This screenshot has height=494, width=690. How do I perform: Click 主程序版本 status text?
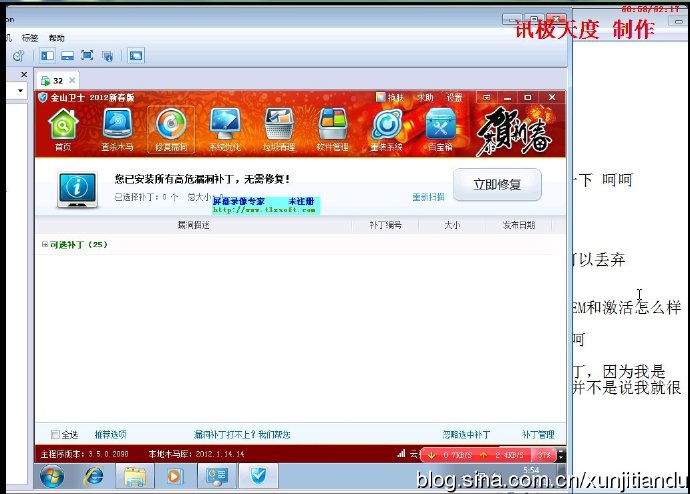pyautogui.click(x=84, y=454)
